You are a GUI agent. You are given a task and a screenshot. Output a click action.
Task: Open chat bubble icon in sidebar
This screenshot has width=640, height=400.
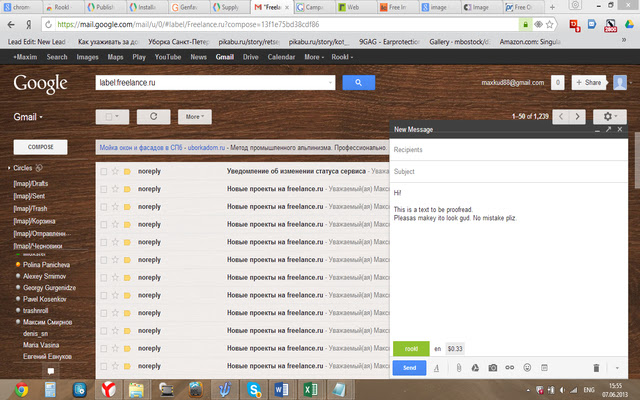point(51,371)
